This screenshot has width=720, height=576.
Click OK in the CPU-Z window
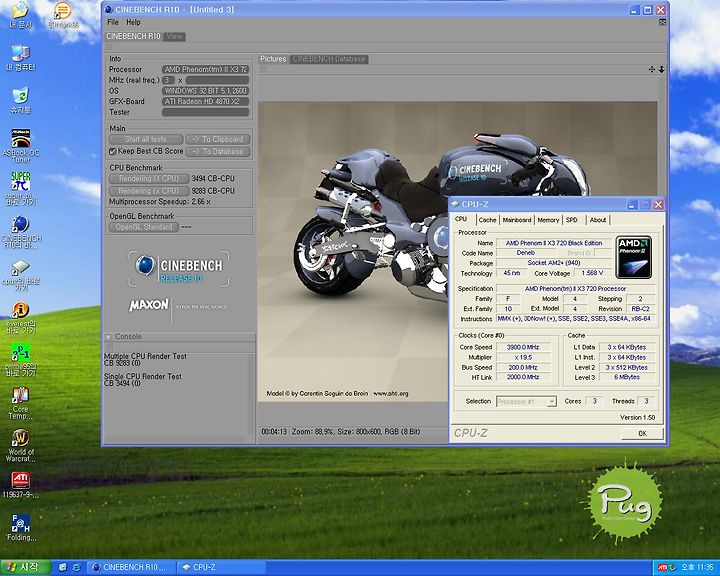(x=642, y=433)
